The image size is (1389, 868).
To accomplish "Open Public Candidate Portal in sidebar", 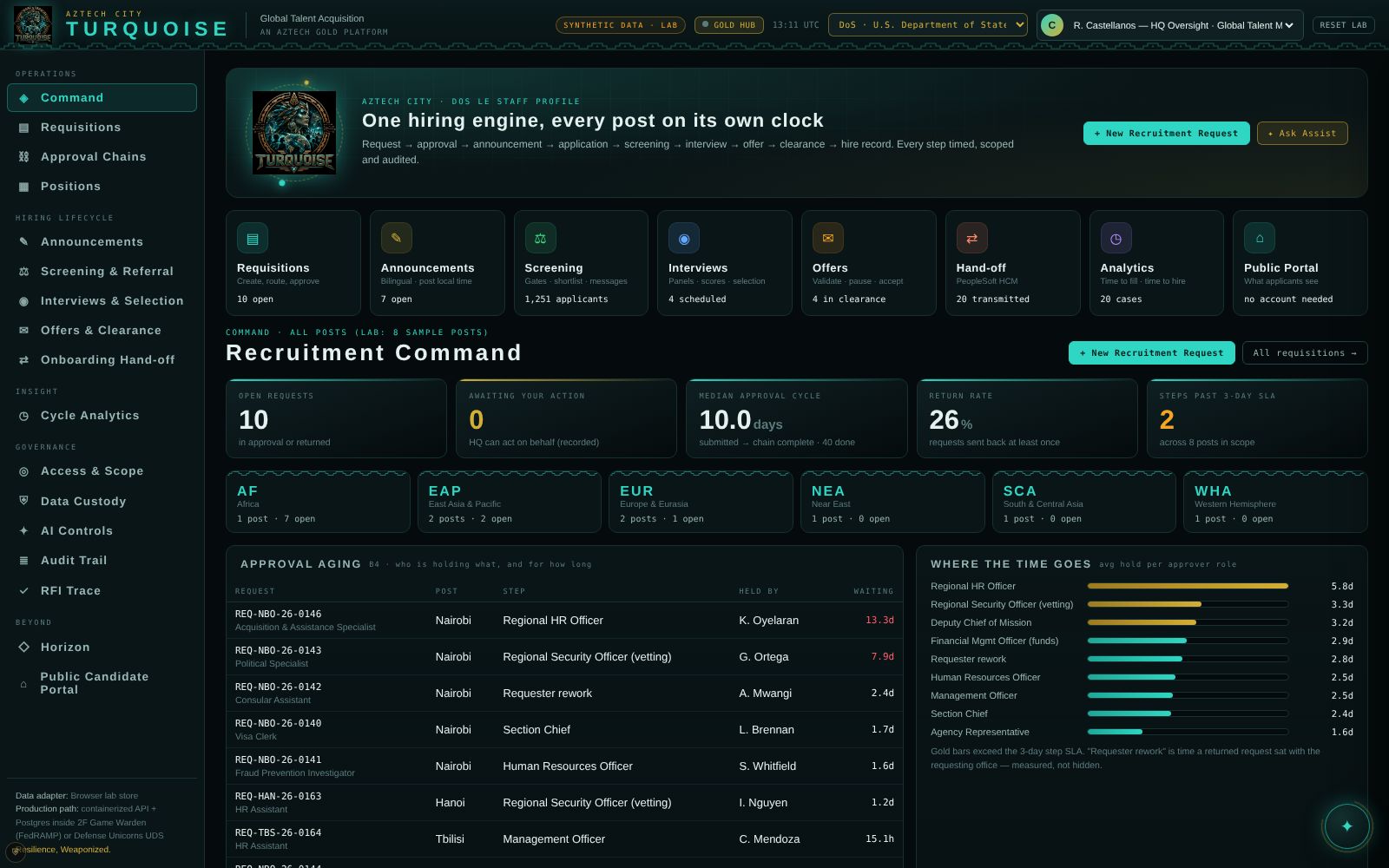I will [102, 683].
